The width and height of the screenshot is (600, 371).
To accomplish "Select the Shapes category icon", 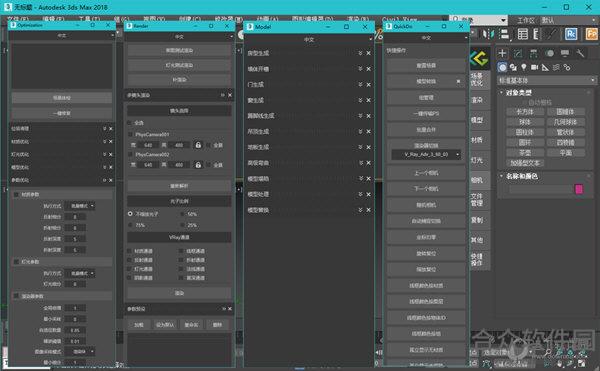I will pyautogui.click(x=513, y=68).
